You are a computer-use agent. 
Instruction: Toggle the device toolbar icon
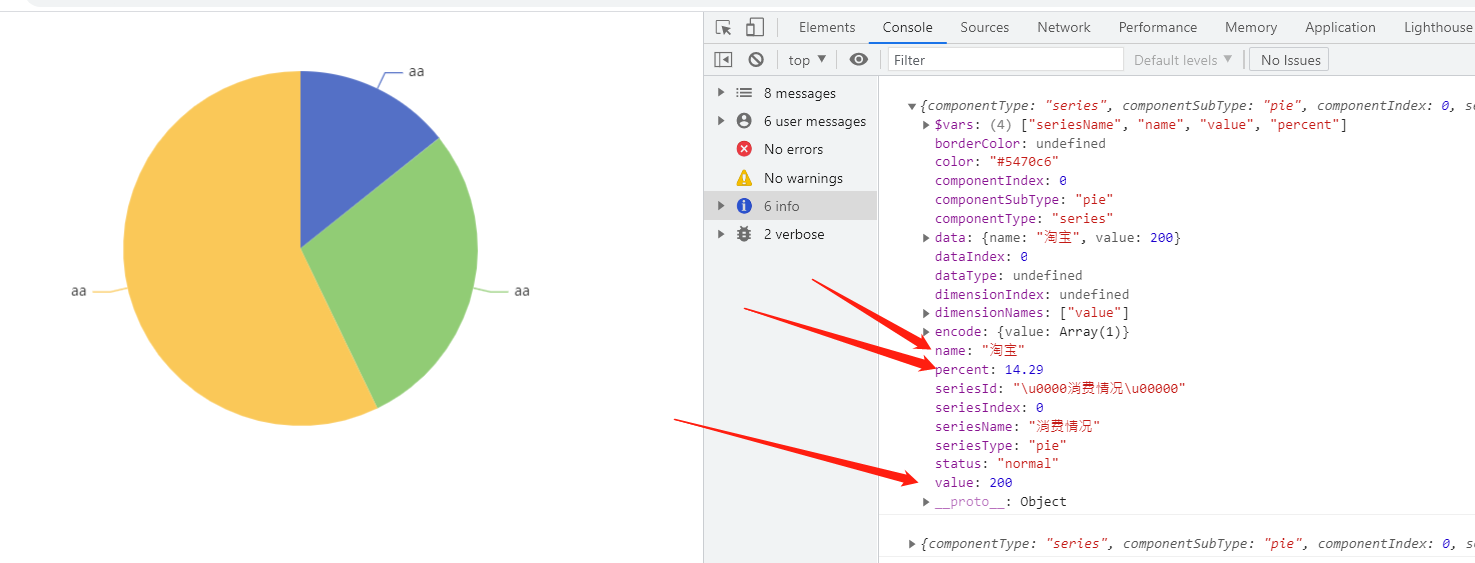point(755,27)
